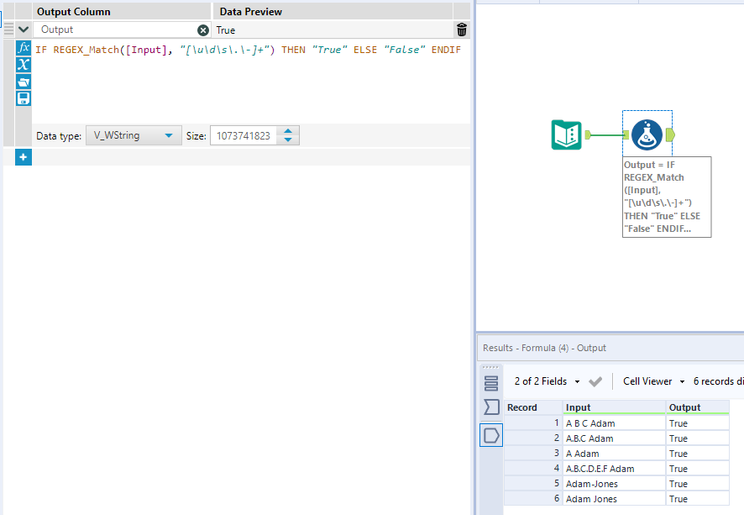Select the cell 'A.B.C.D.E.F Adam'
Viewport: 744px width, 515px height.
coord(614,468)
